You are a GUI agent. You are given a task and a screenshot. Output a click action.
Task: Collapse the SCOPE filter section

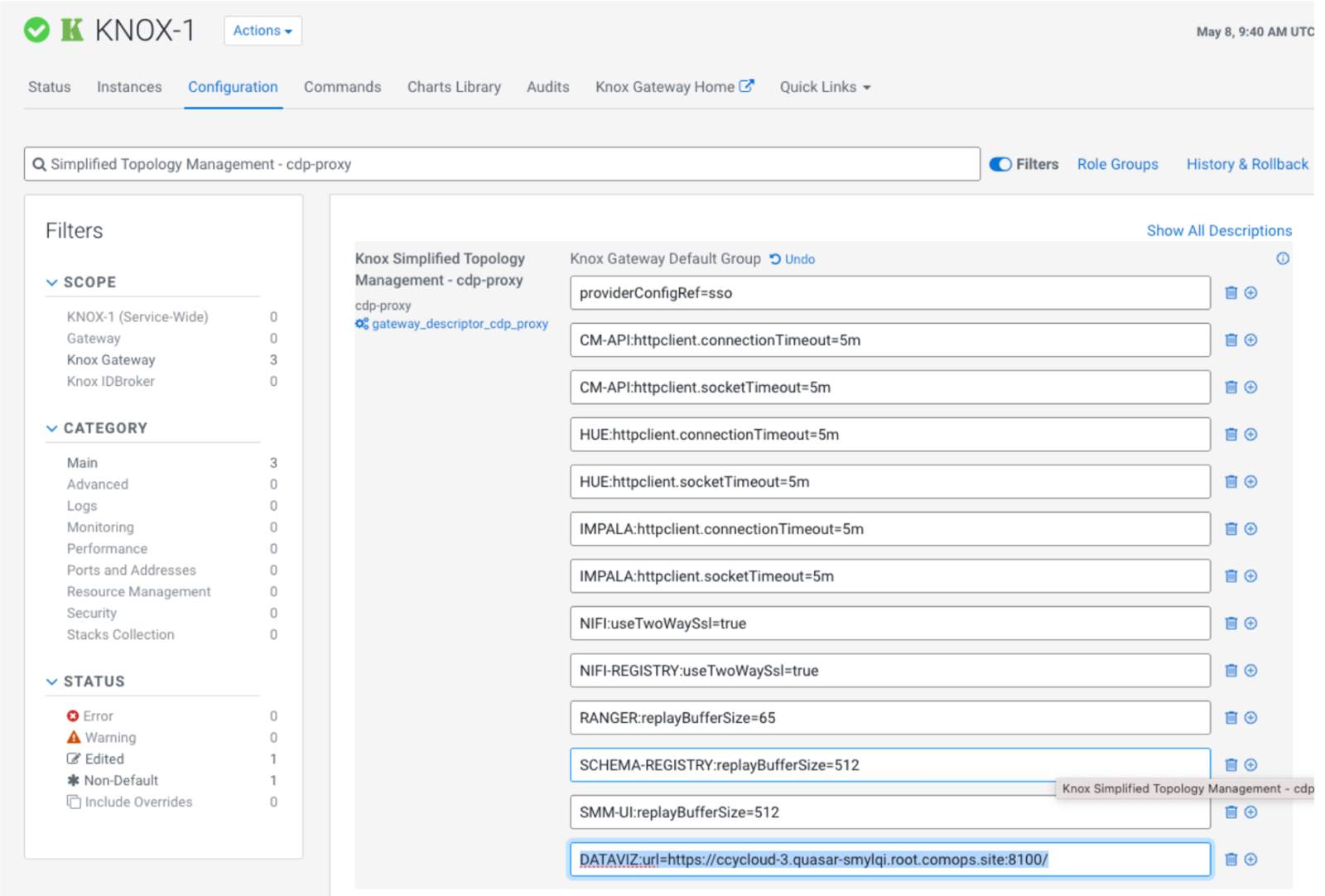pos(52,282)
